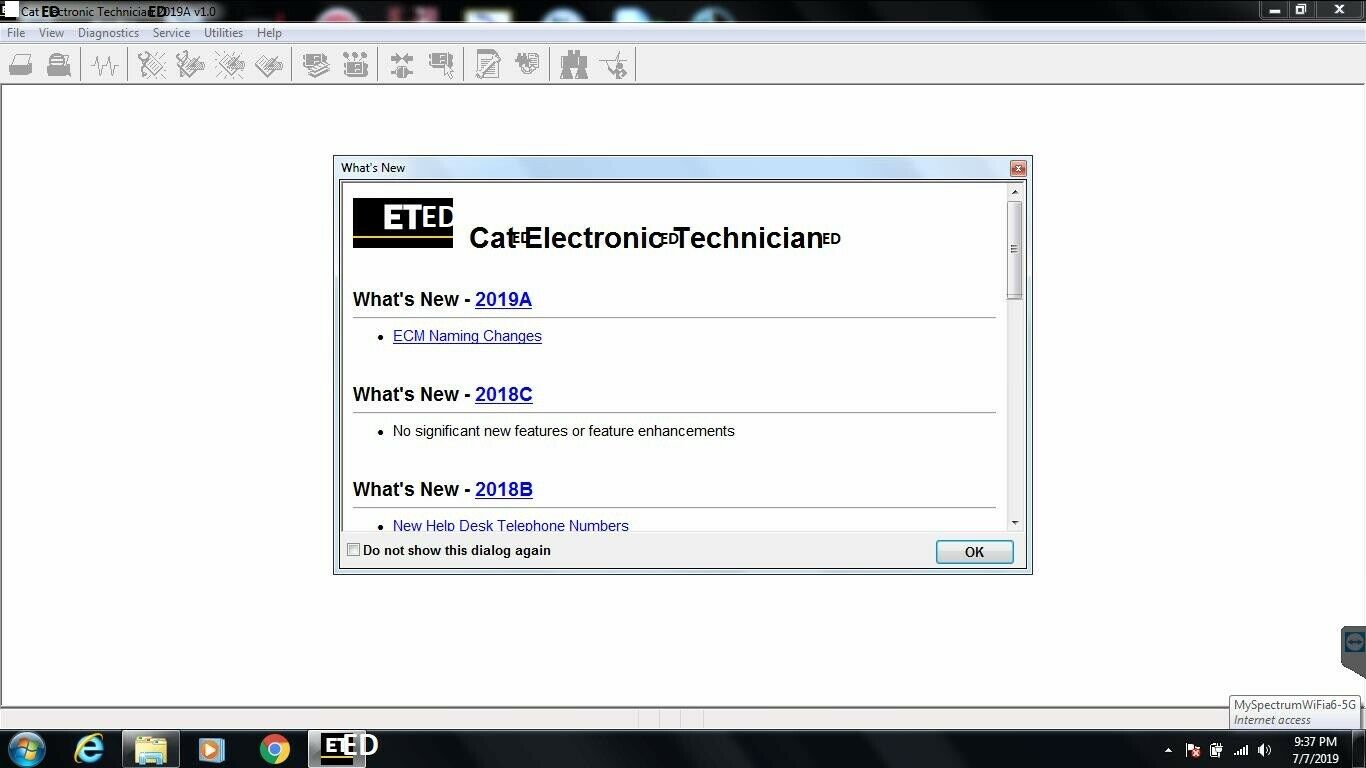
Task: Launch Google Chrome from the taskbar
Action: click(x=274, y=748)
